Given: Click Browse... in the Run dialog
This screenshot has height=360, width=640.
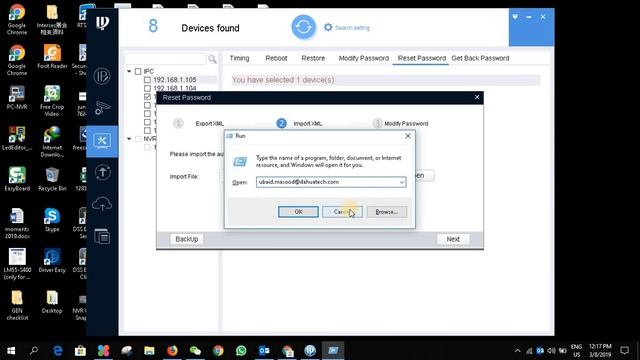Looking at the screenshot, I should coord(387,212).
